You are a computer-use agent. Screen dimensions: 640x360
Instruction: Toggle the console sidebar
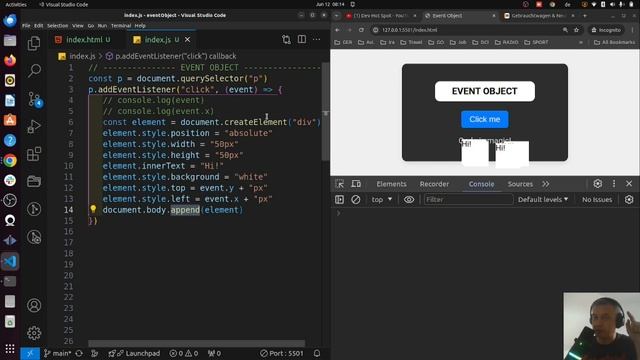339,200
